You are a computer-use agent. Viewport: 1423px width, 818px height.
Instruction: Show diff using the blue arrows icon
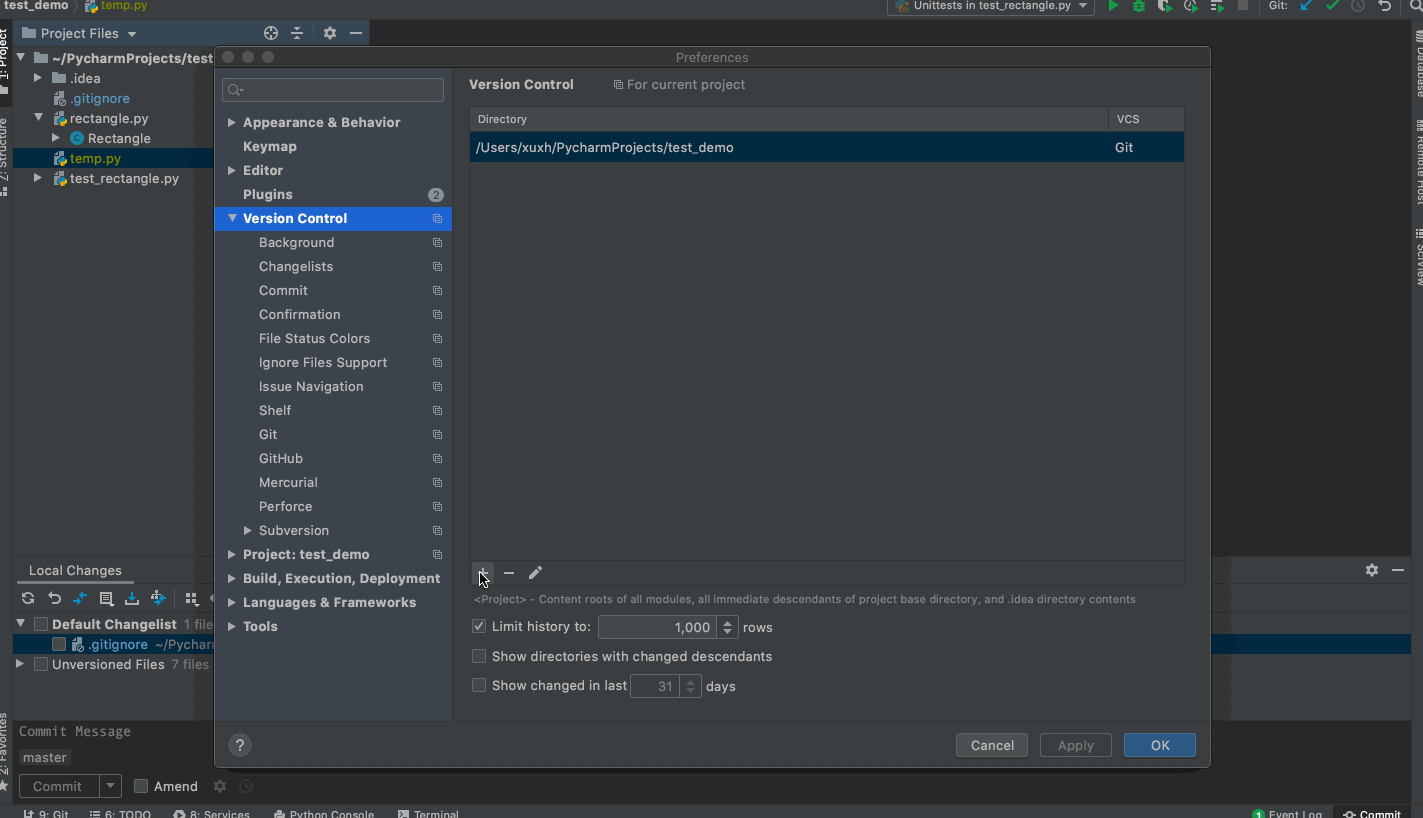[x=80, y=598]
